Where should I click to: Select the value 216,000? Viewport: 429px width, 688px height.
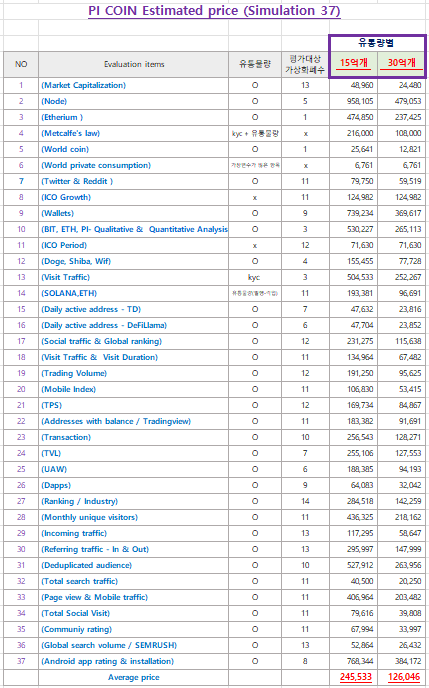click(360, 133)
